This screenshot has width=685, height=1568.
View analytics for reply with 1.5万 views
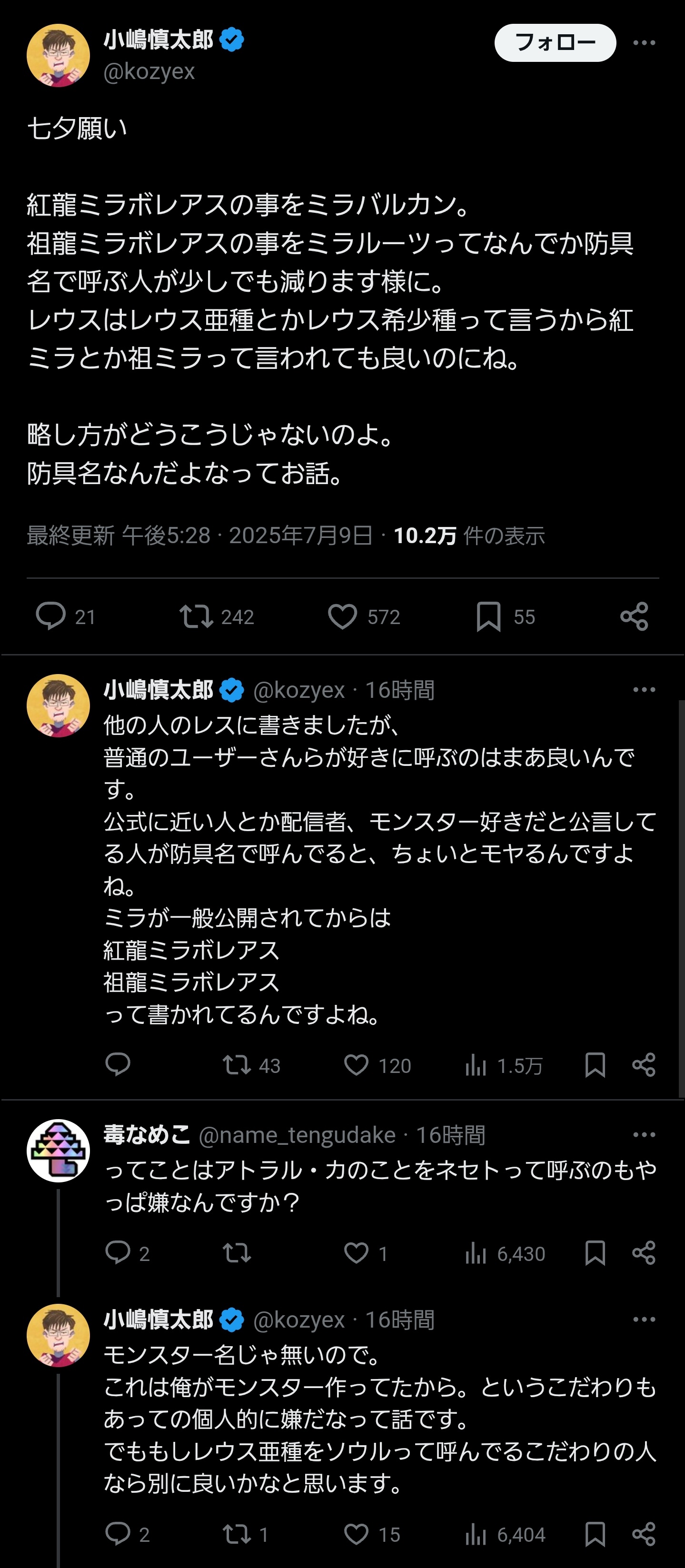[476, 1065]
